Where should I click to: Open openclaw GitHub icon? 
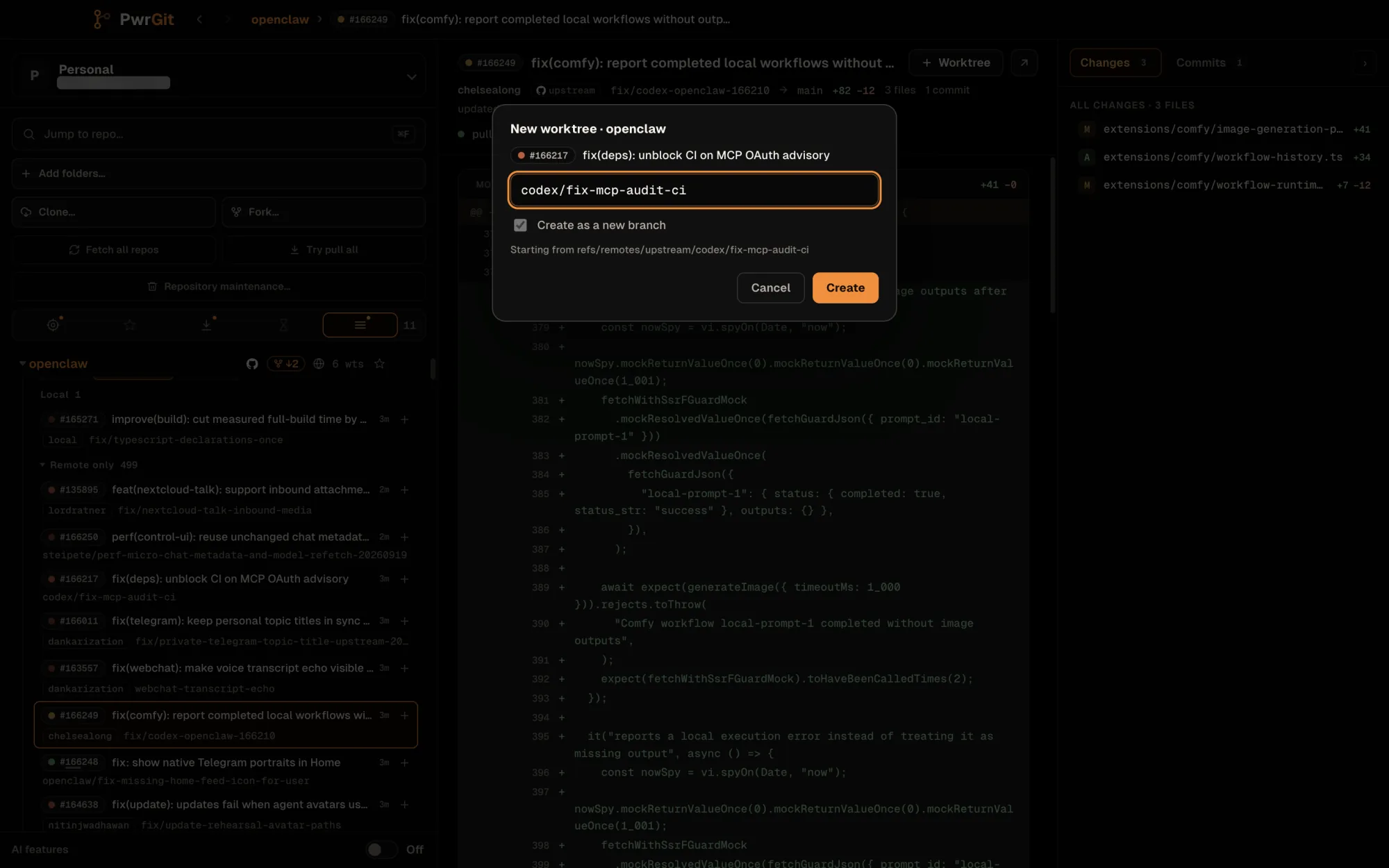pos(252,364)
